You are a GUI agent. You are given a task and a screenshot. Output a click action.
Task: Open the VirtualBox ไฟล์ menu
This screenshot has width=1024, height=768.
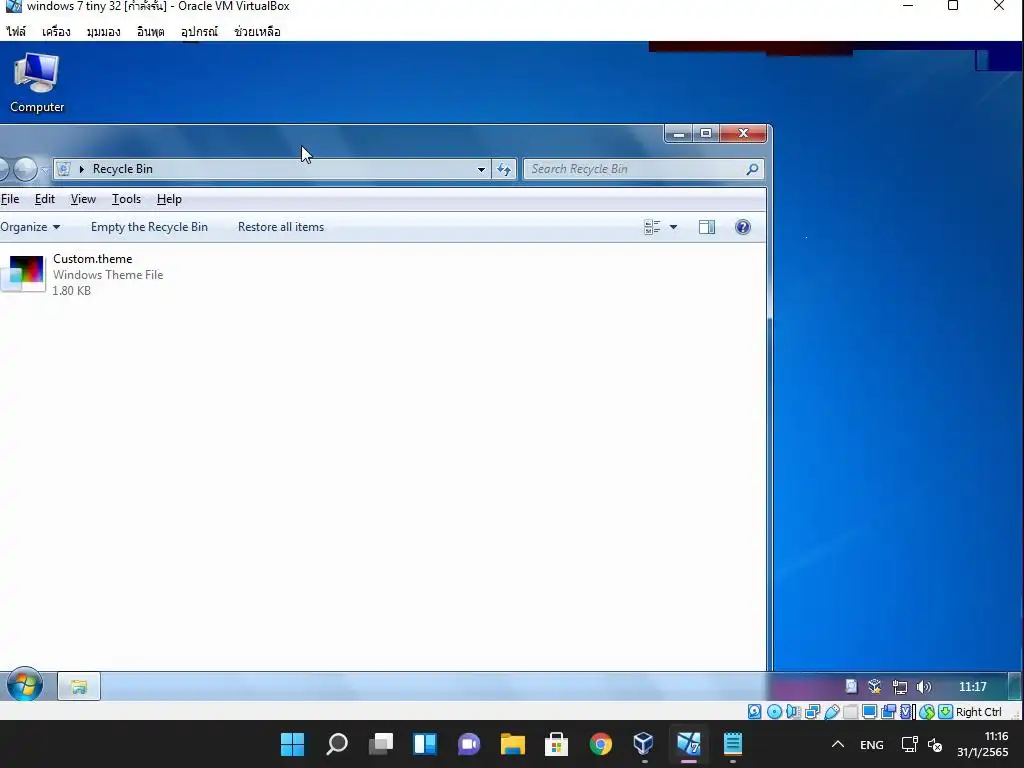(x=16, y=31)
